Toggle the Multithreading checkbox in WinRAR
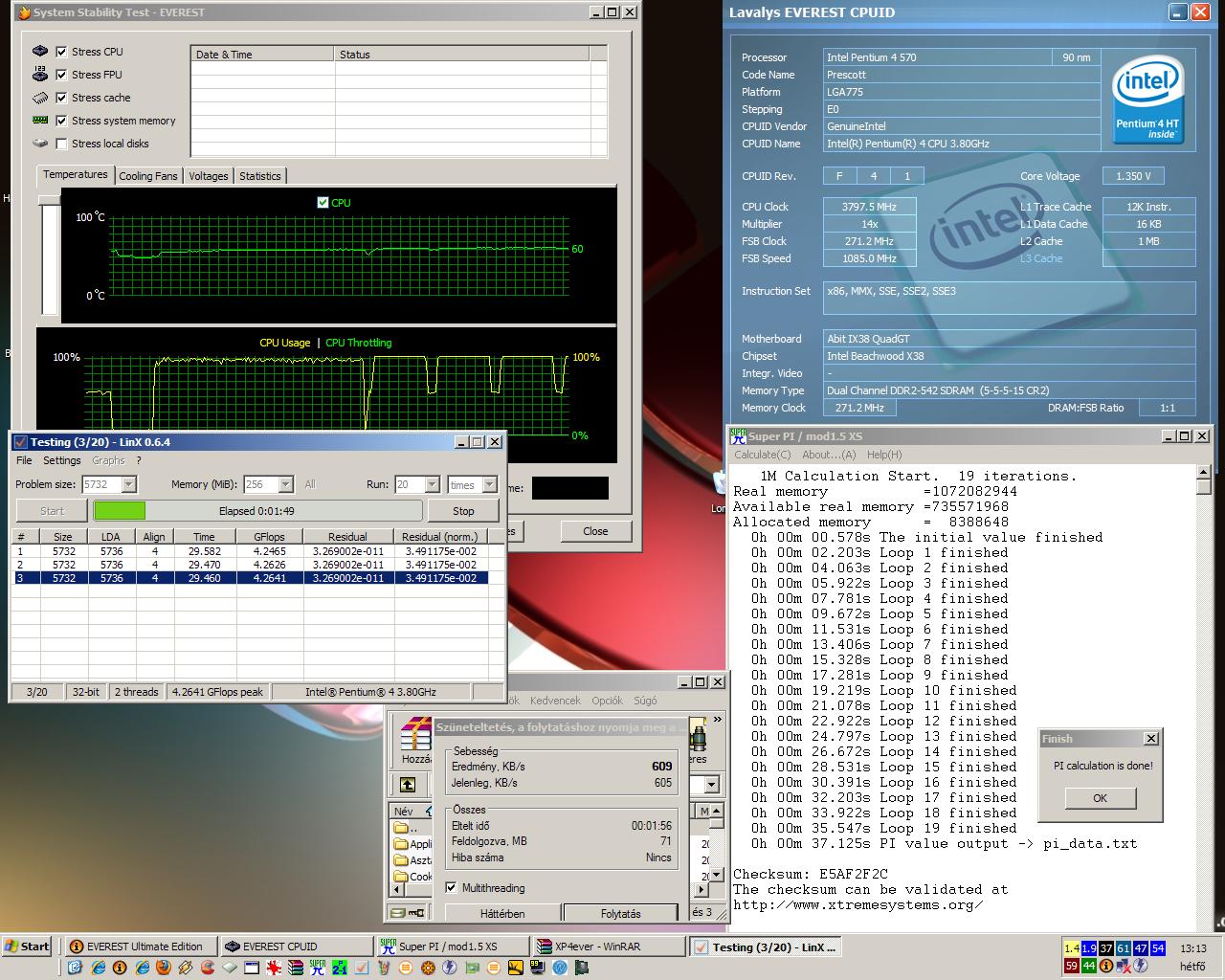Image resolution: width=1225 pixels, height=980 pixels. click(452, 887)
